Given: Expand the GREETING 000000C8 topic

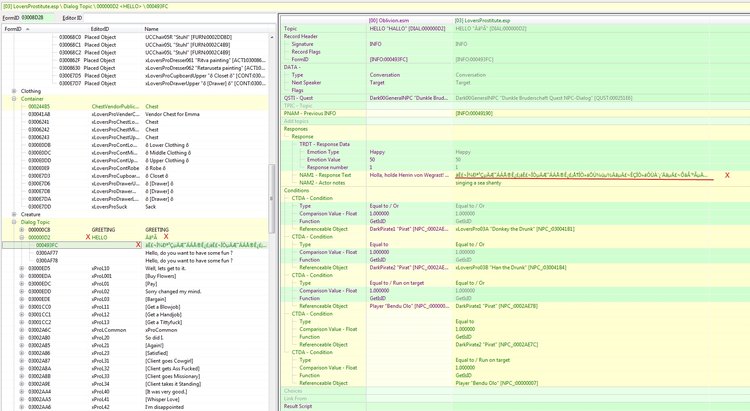Looking at the screenshot, I should click(22, 230).
